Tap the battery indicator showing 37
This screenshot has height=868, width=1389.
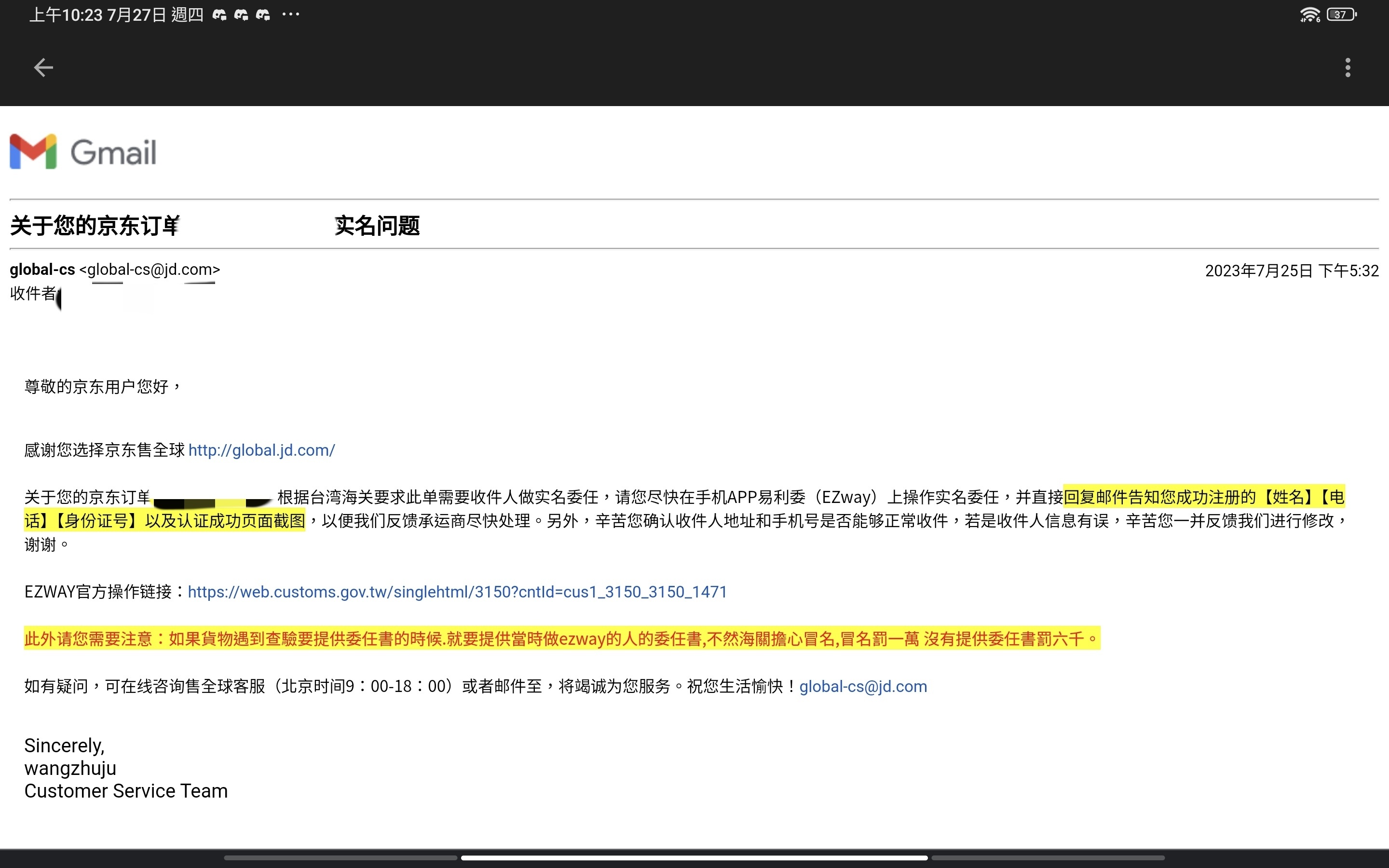click(x=1341, y=14)
